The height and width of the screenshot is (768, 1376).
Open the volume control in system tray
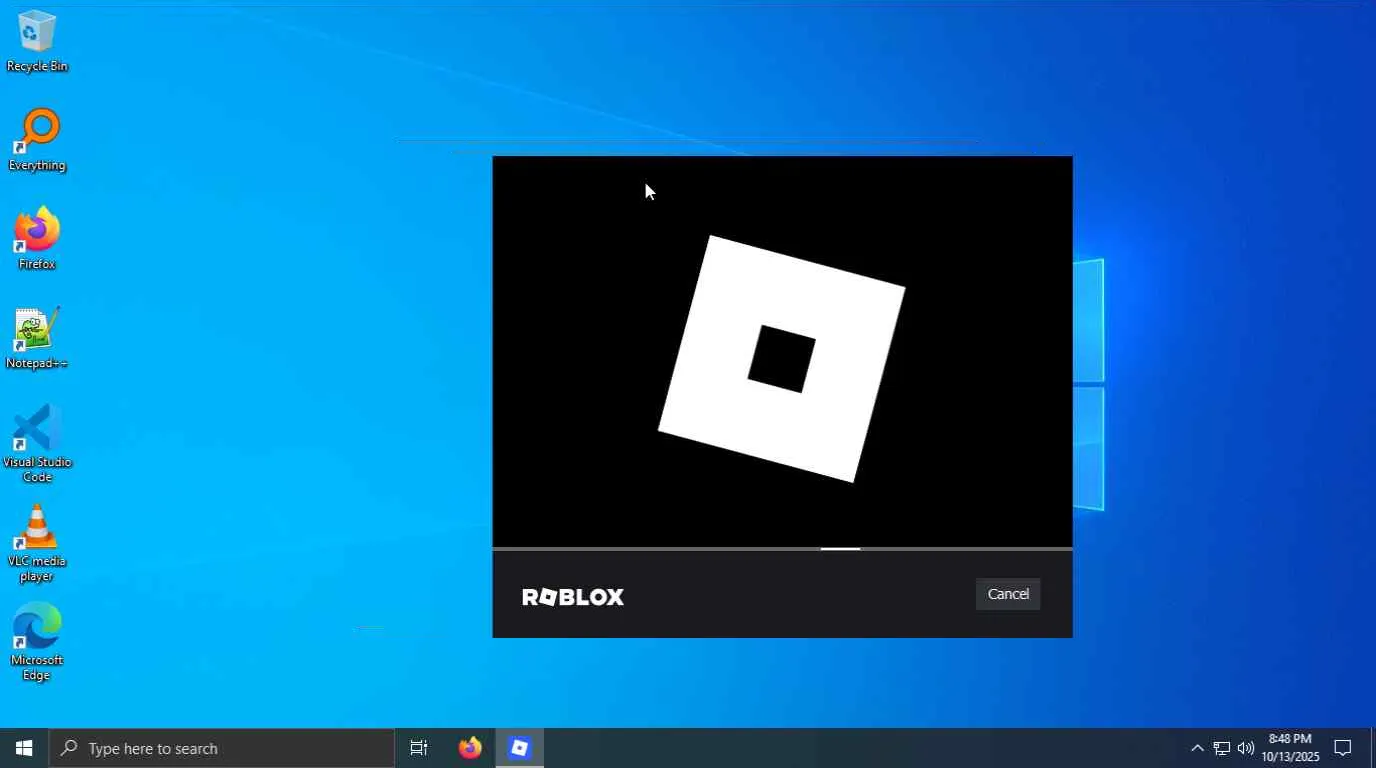tap(1246, 748)
